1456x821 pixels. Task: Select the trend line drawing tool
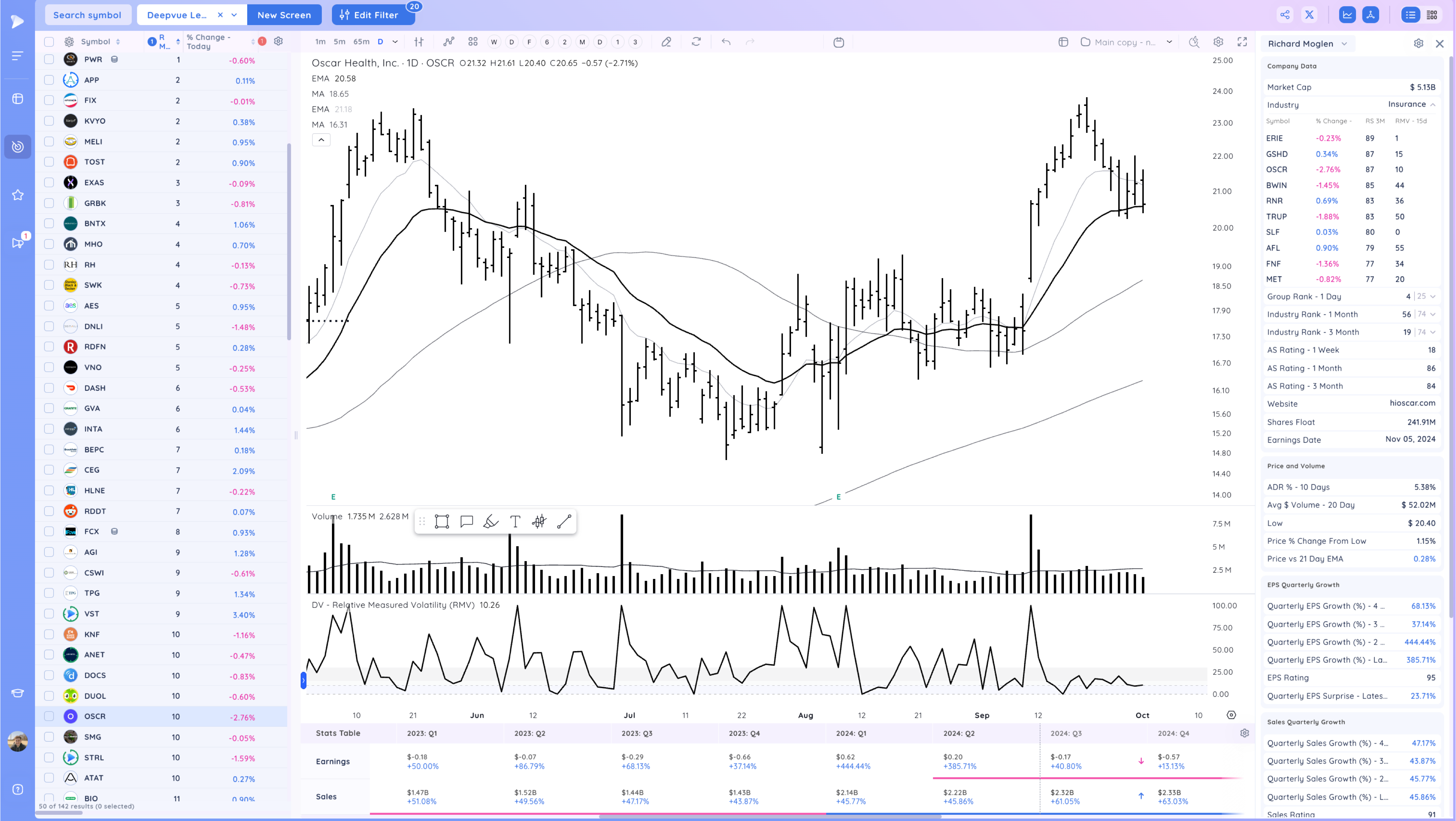pos(563,521)
